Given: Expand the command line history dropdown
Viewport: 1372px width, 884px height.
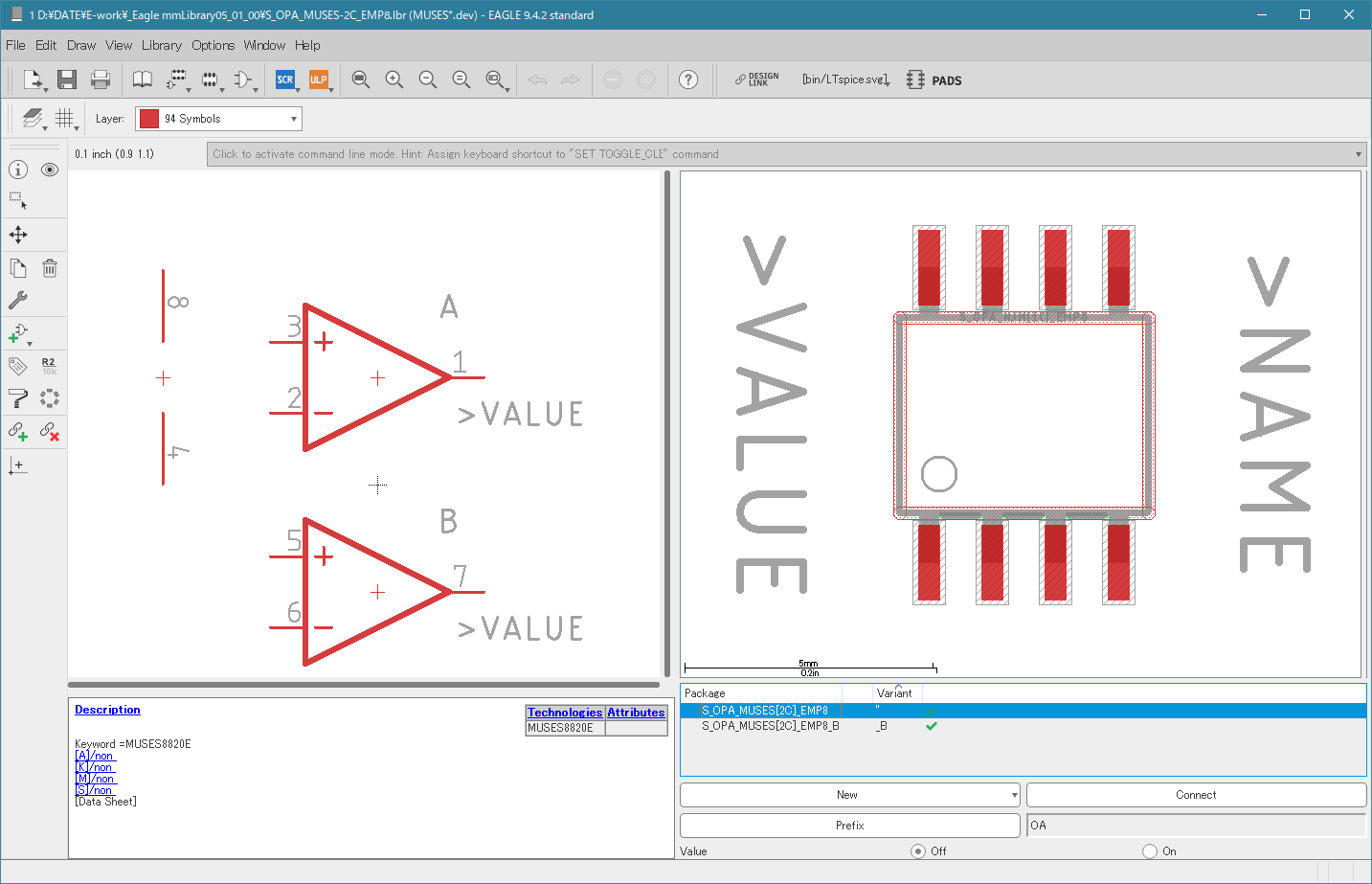Looking at the screenshot, I should pos(1358,154).
